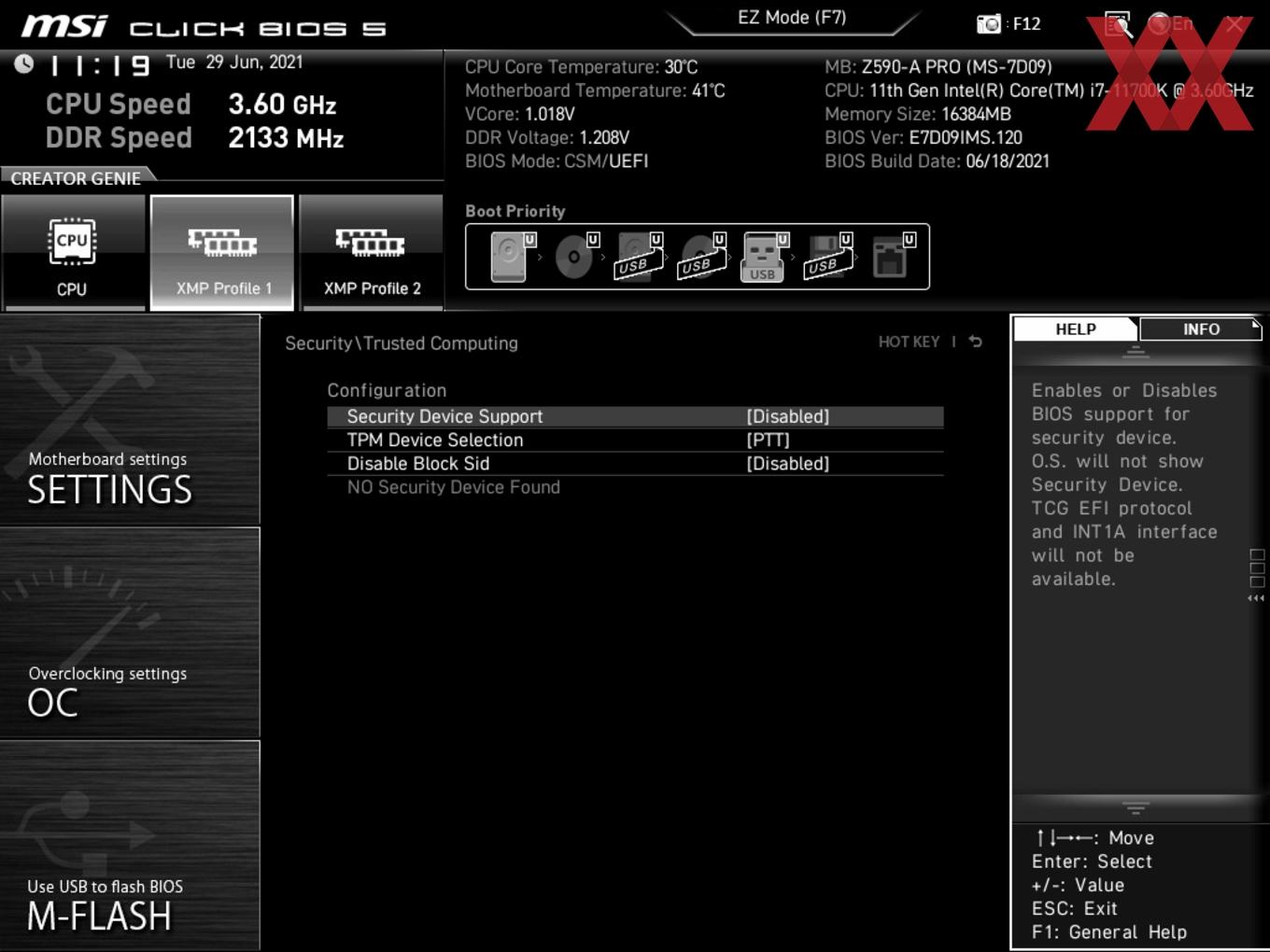Click the NO Security Device Found text
This screenshot has height=952, width=1270.
pos(454,486)
